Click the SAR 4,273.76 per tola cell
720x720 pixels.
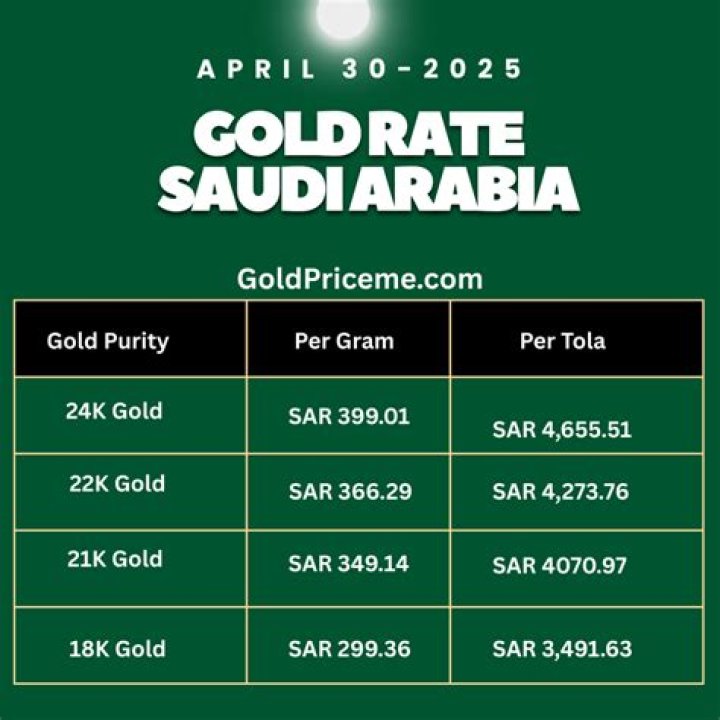coord(562,491)
